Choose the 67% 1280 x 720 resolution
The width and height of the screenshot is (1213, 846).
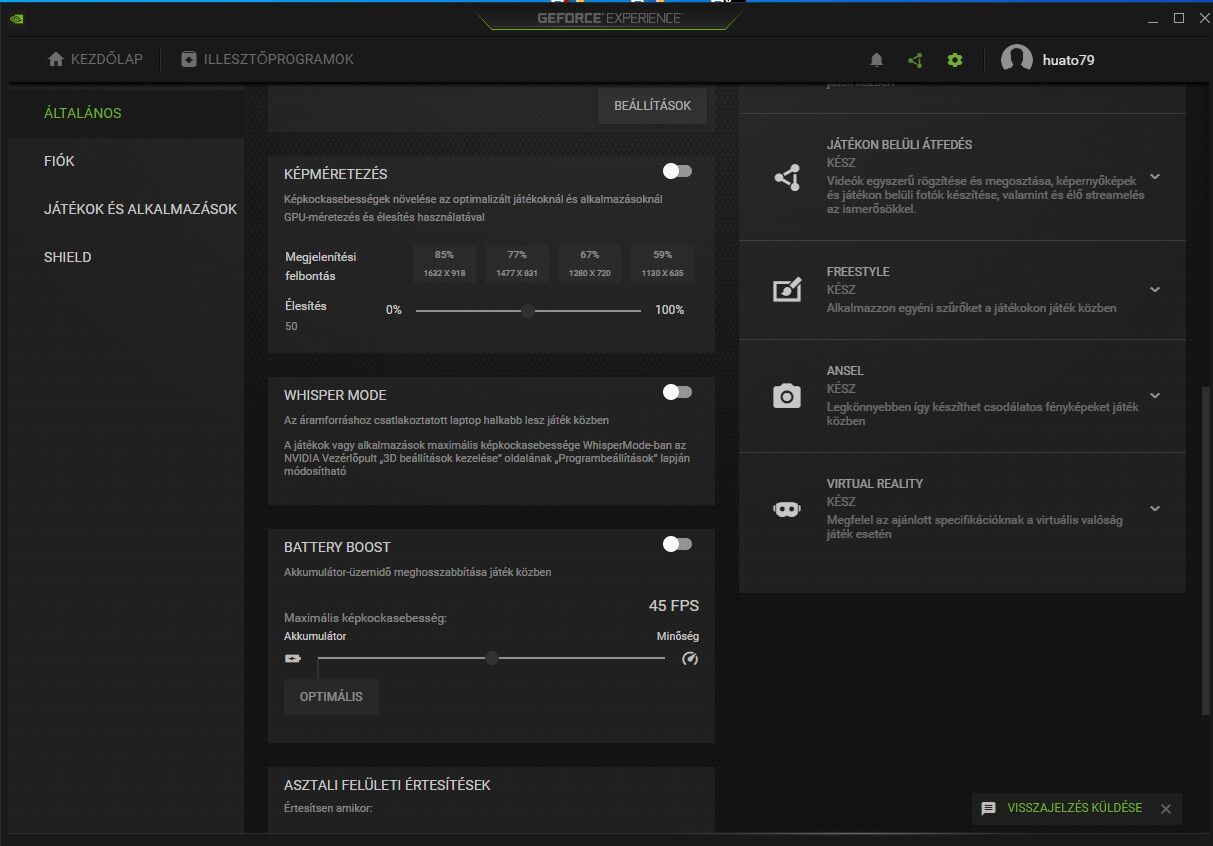pos(590,263)
